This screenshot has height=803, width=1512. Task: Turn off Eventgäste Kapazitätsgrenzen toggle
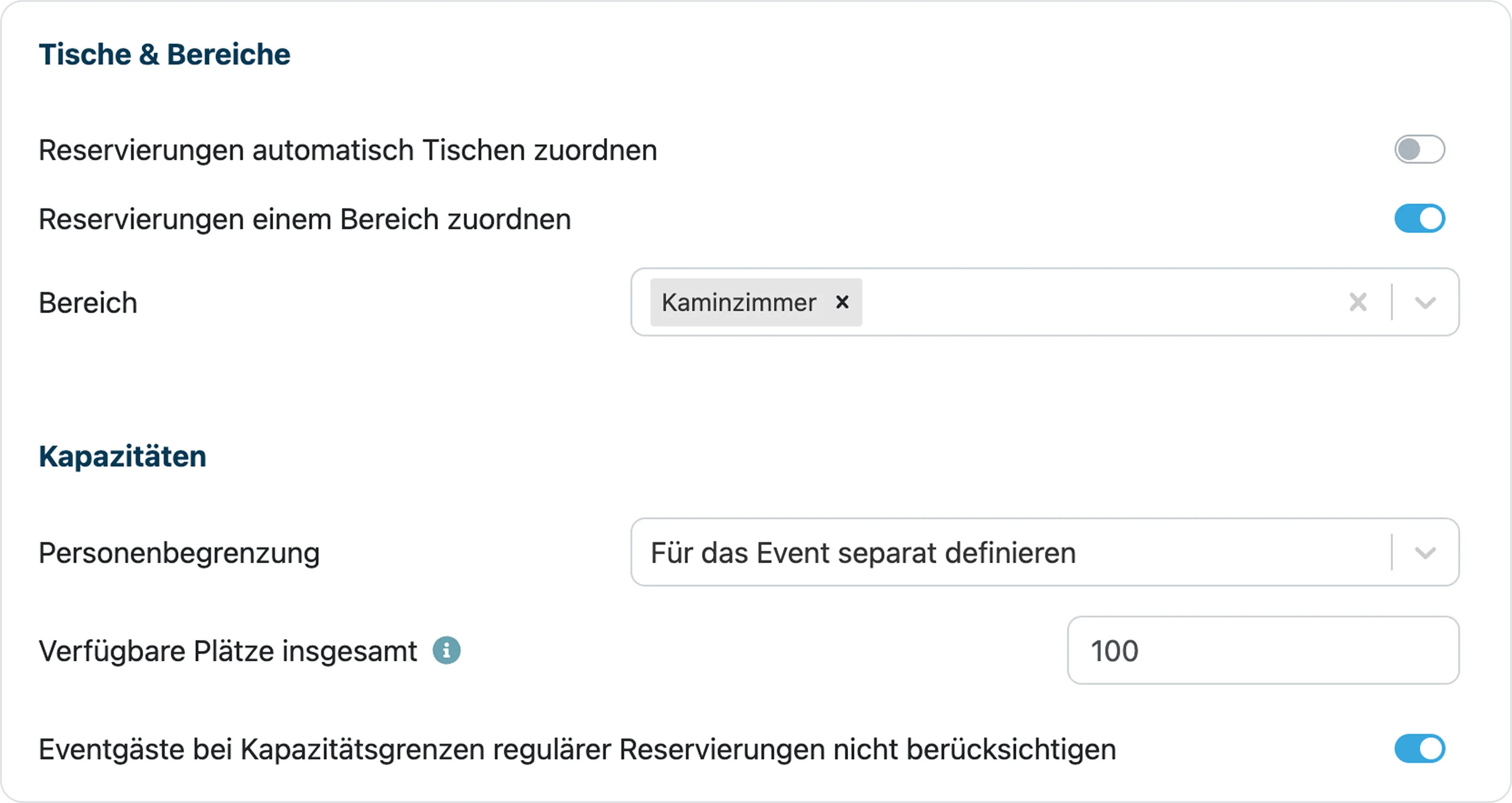click(1419, 748)
